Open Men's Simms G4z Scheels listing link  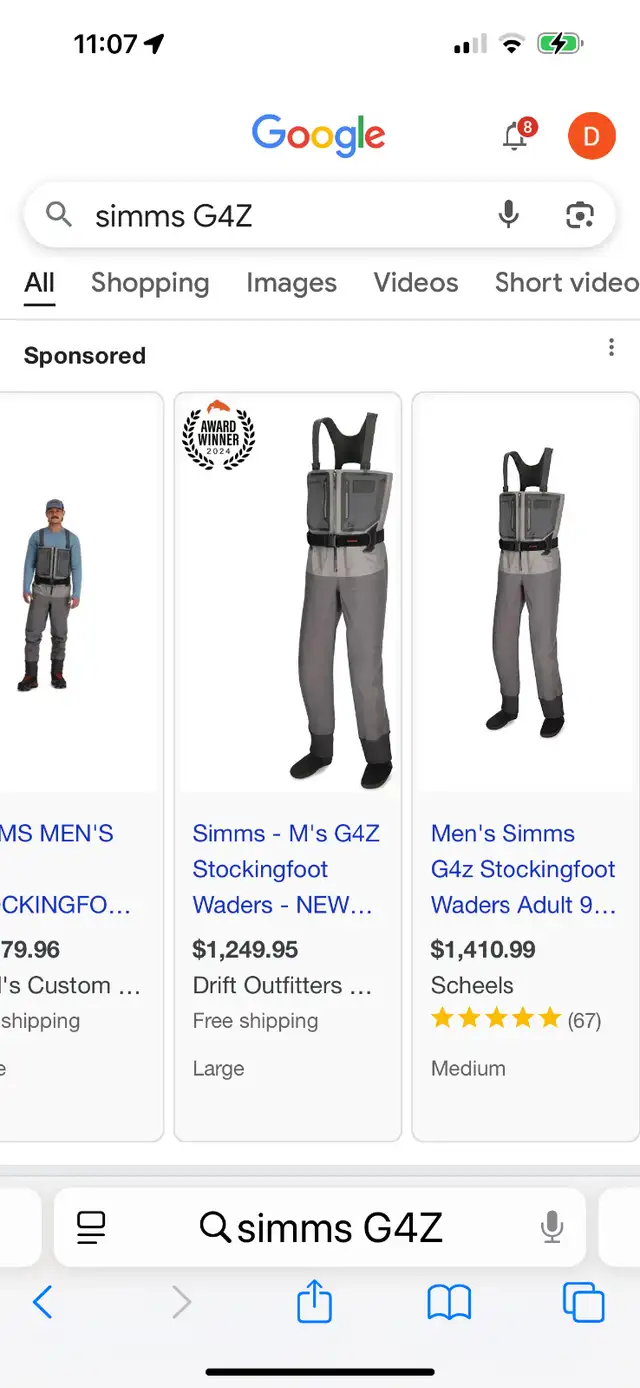point(523,869)
